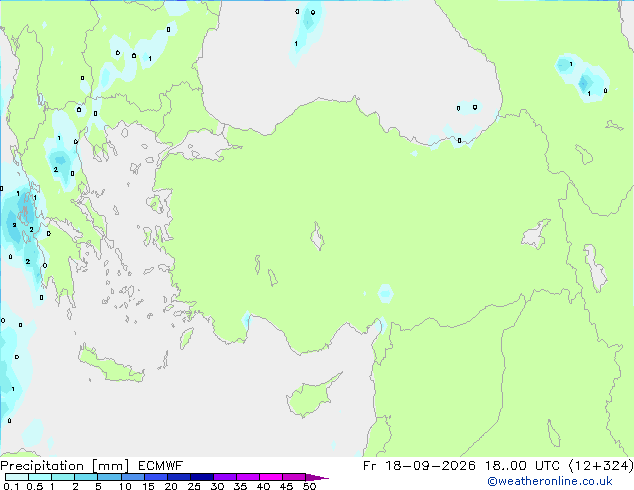Select the forecast date 18-09-2026 text
Image resolution: width=634 pixels, height=490 pixels.
[430, 466]
